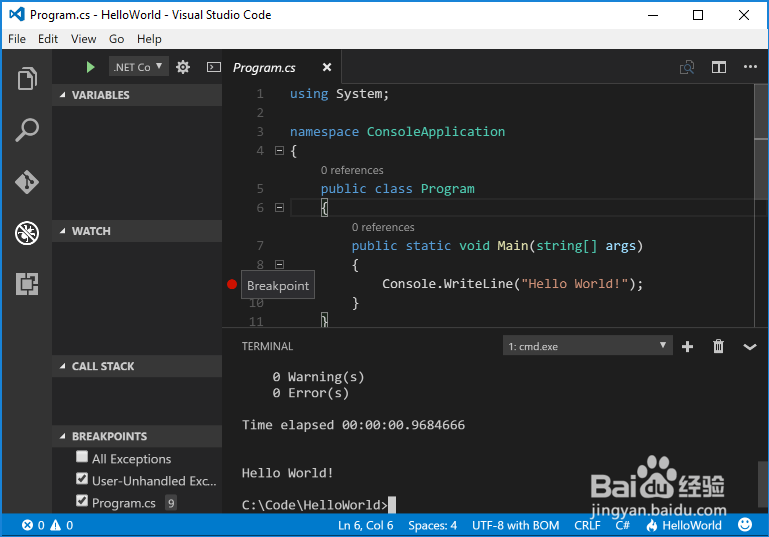This screenshot has width=769, height=537.
Task: Open the Source Control (Git) view
Action: [27, 182]
